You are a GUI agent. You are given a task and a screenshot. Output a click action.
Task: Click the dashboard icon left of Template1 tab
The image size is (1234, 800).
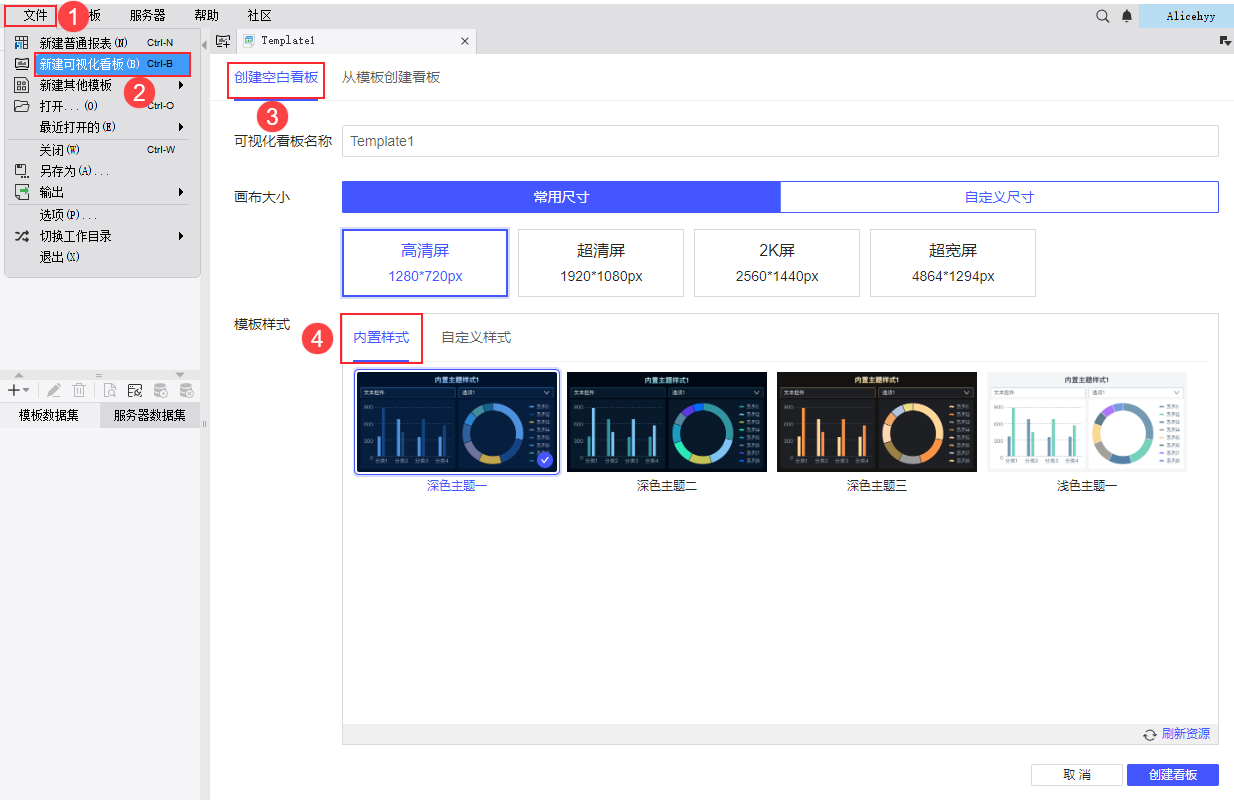pos(223,41)
